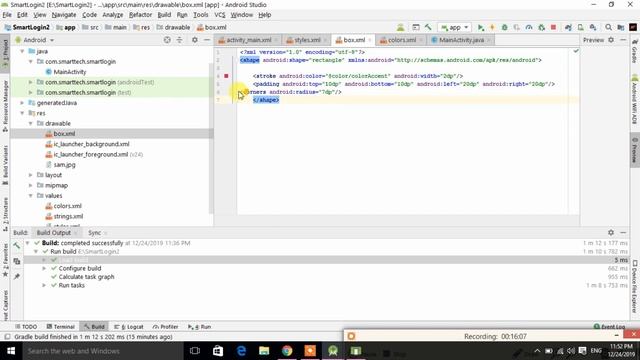Toggle Build Variants side button
This screenshot has width=640, height=360.
[5, 164]
